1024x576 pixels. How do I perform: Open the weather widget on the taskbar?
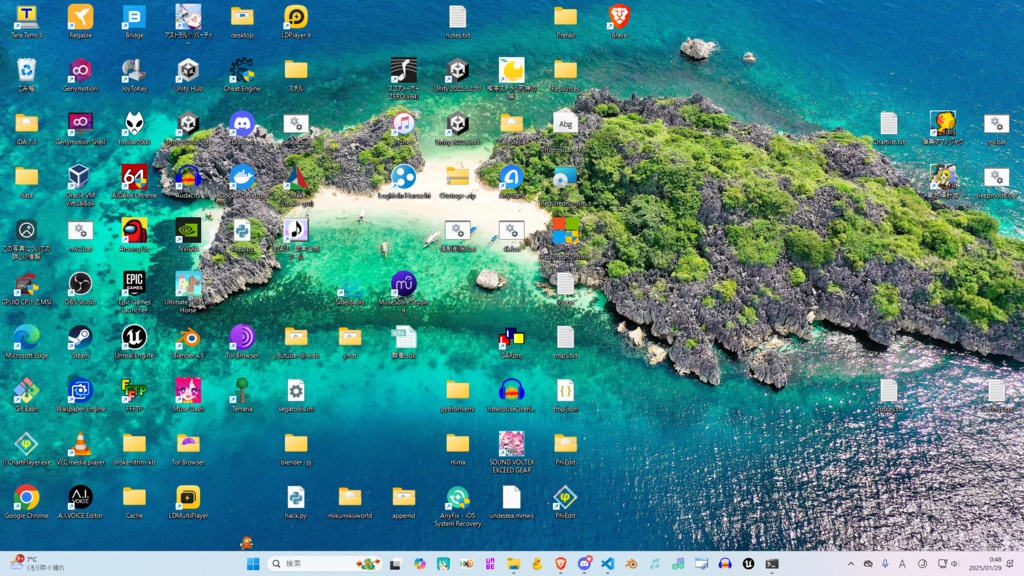tap(38, 564)
